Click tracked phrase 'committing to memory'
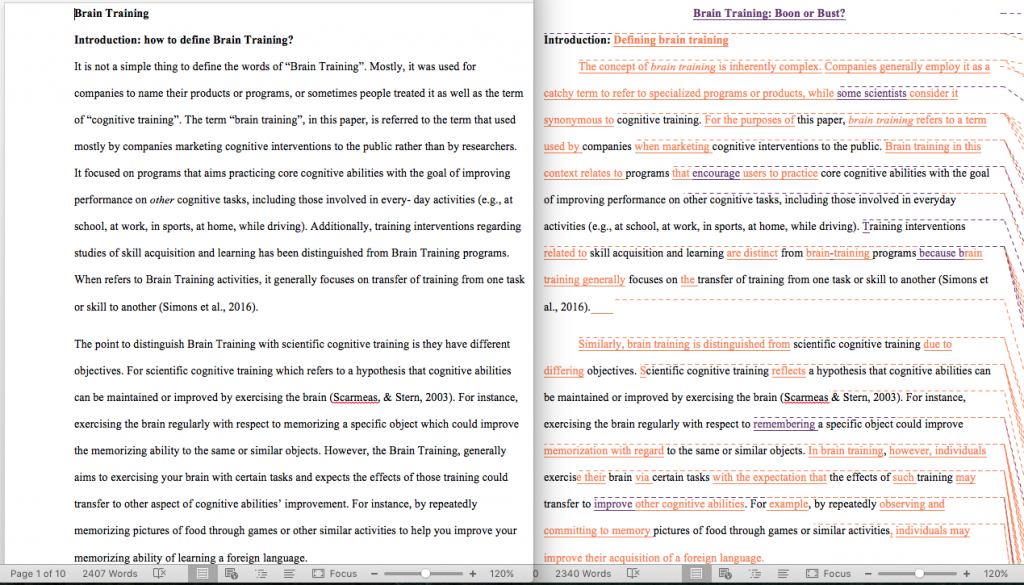 [x=597, y=531]
